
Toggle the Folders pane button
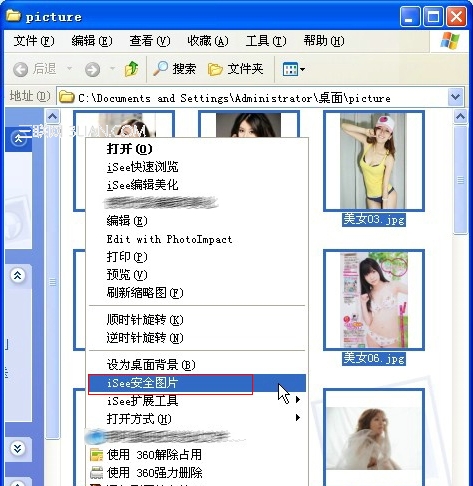[x=235, y=69]
